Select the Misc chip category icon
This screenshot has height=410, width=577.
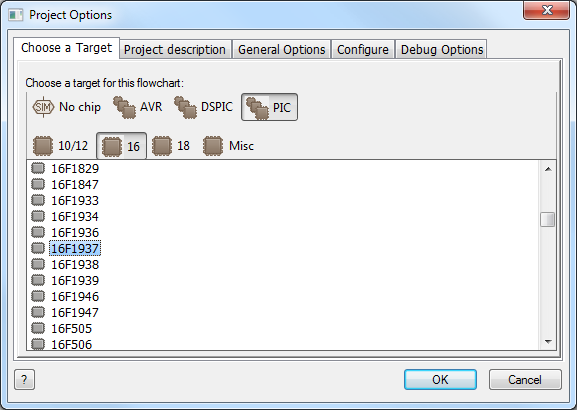[213, 146]
